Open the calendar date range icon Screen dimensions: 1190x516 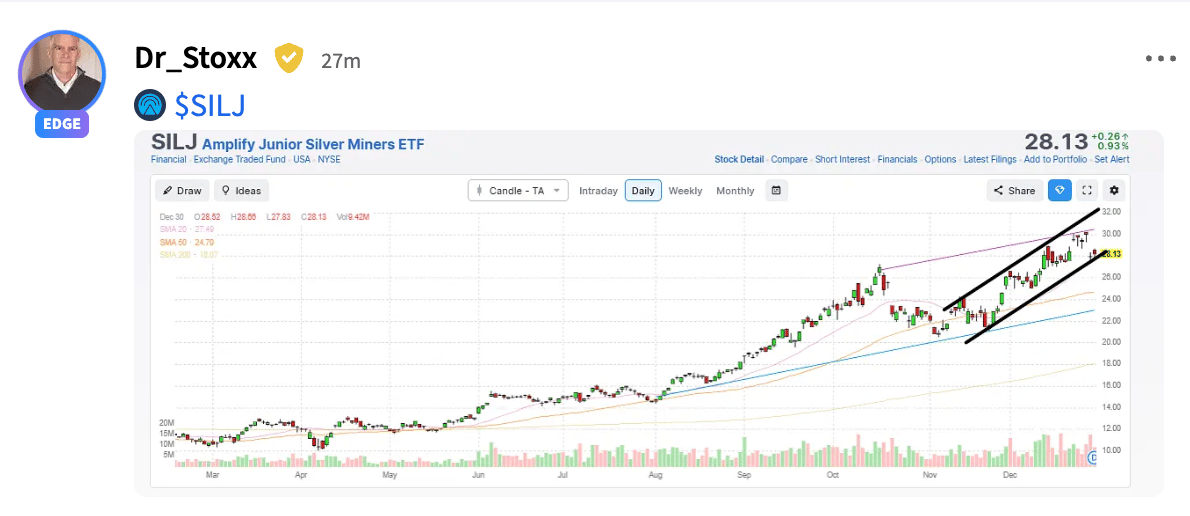776,190
